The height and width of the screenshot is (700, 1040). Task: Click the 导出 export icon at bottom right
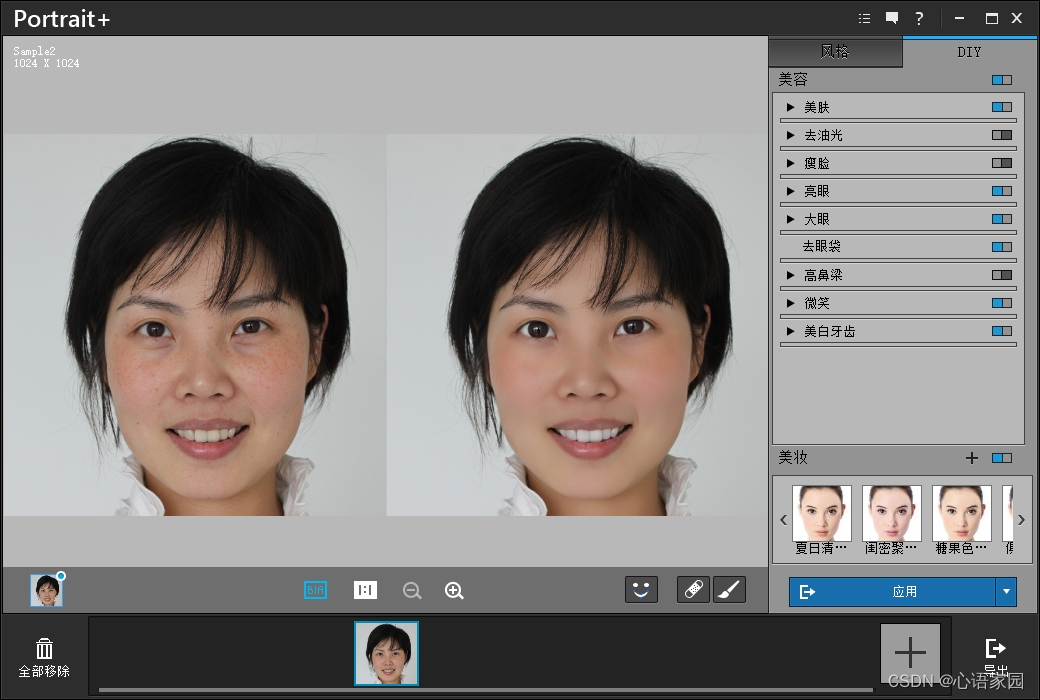tap(995, 649)
